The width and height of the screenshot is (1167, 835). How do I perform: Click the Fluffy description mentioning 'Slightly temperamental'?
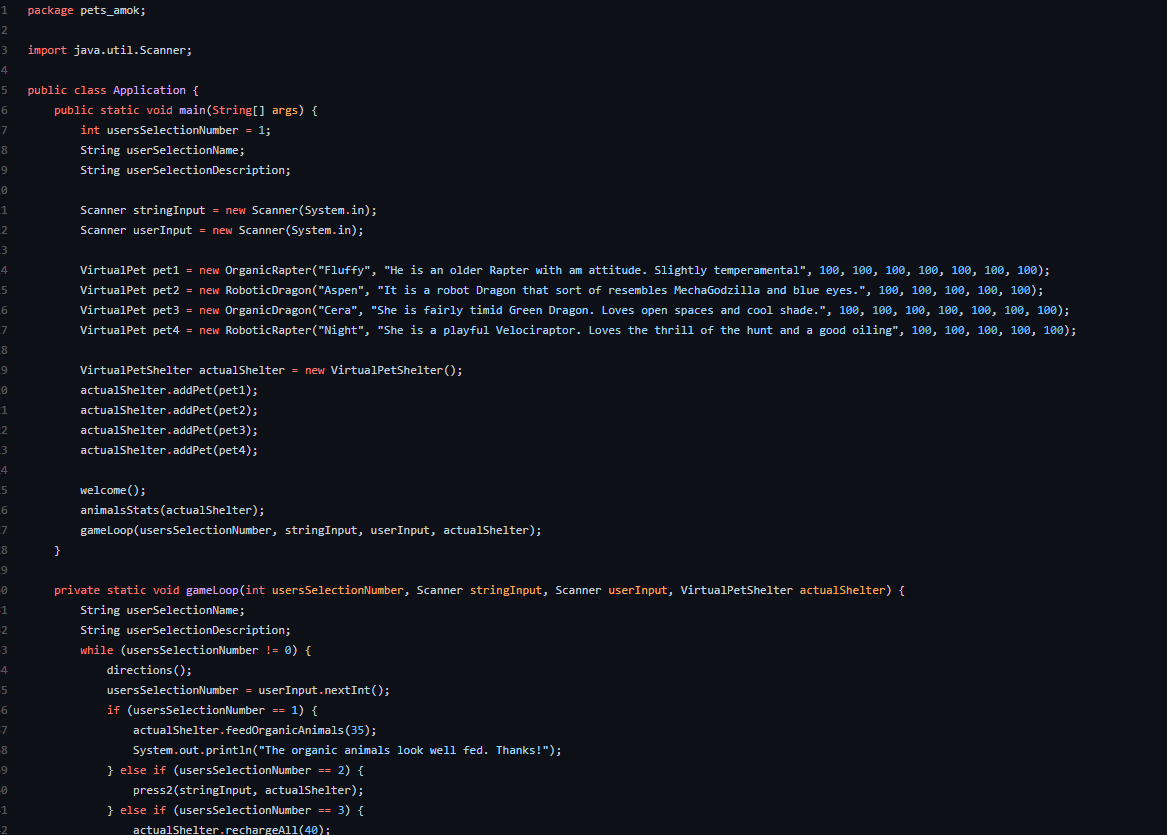tap(595, 270)
